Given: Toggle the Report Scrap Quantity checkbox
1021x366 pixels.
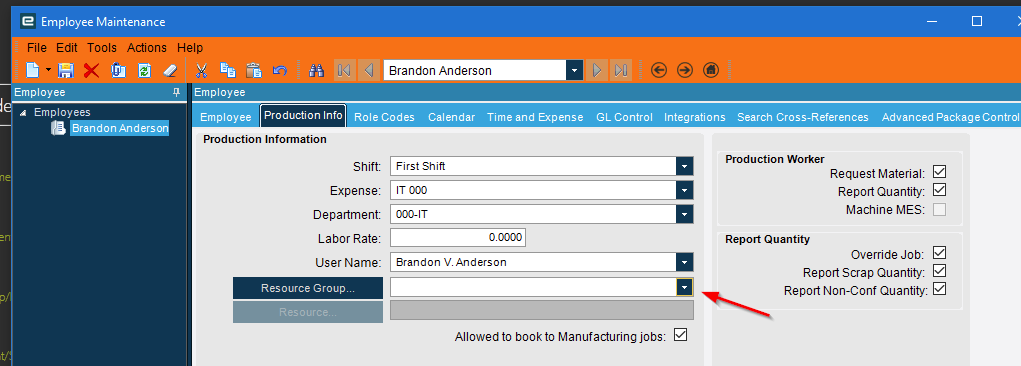Looking at the screenshot, I should point(939,271).
